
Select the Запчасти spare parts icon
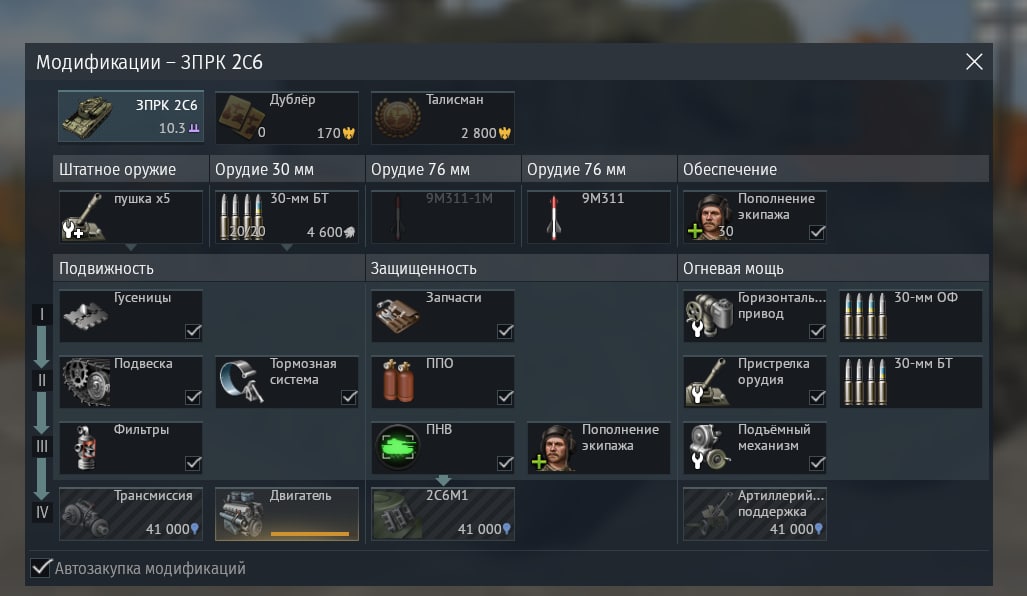(398, 316)
